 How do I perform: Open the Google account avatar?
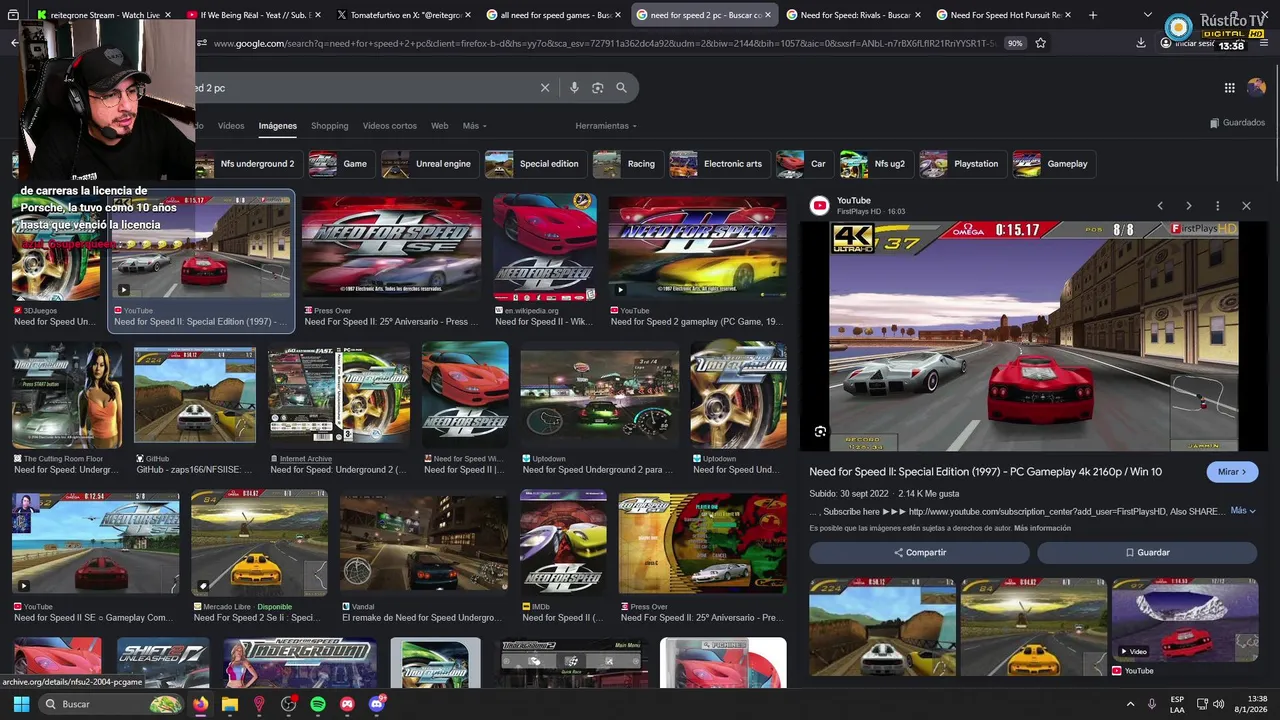click(1256, 88)
